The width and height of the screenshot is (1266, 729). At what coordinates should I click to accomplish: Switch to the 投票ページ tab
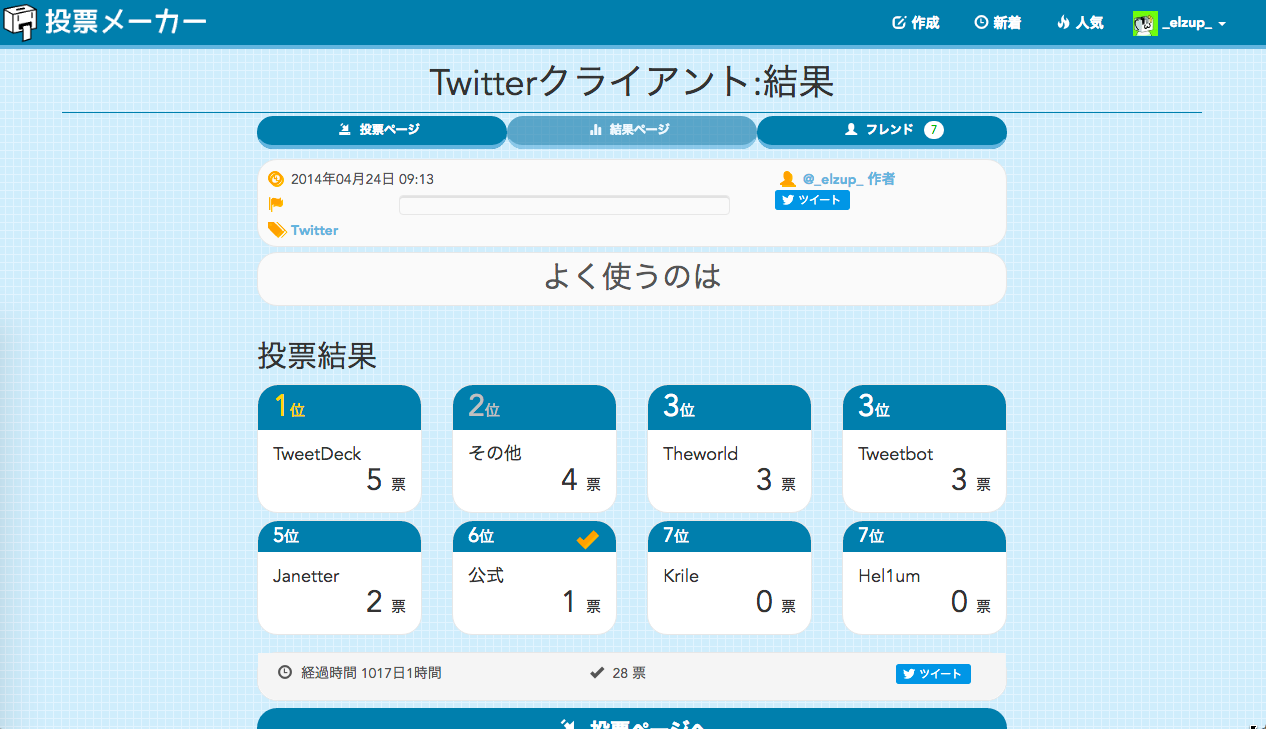click(x=381, y=130)
